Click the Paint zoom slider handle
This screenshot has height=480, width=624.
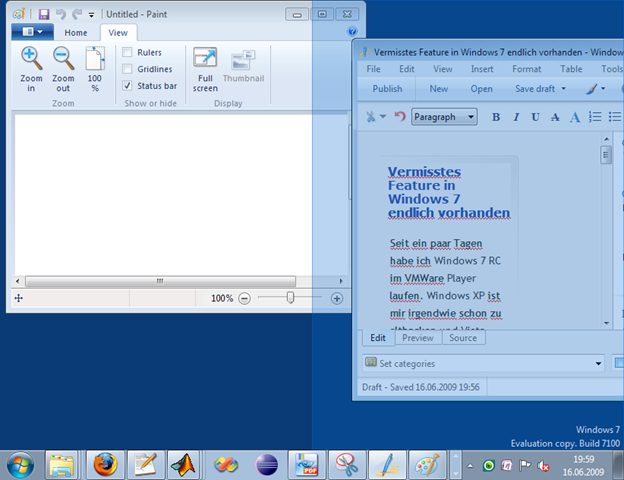click(x=290, y=297)
